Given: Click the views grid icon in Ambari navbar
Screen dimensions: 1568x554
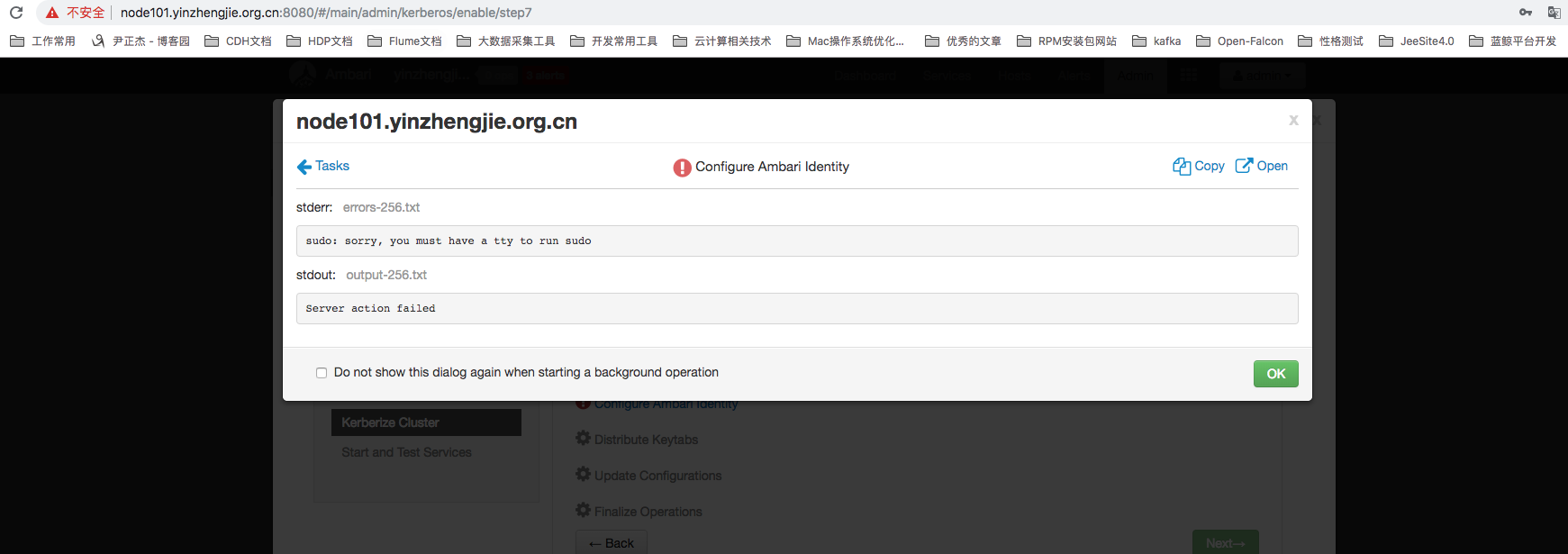Looking at the screenshot, I should (x=1188, y=76).
